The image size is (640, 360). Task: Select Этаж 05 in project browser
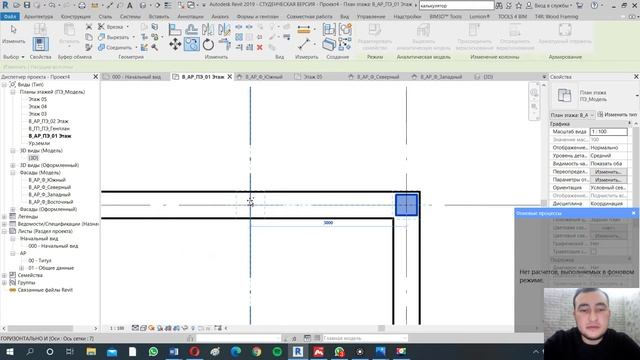point(38,99)
